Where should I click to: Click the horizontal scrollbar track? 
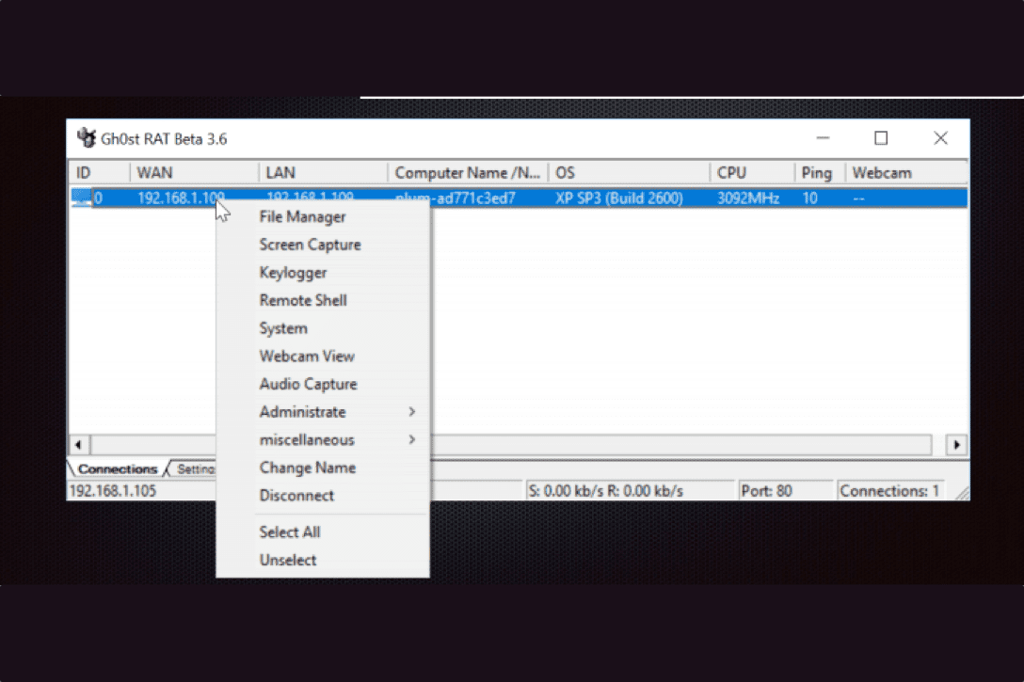click(x=679, y=445)
